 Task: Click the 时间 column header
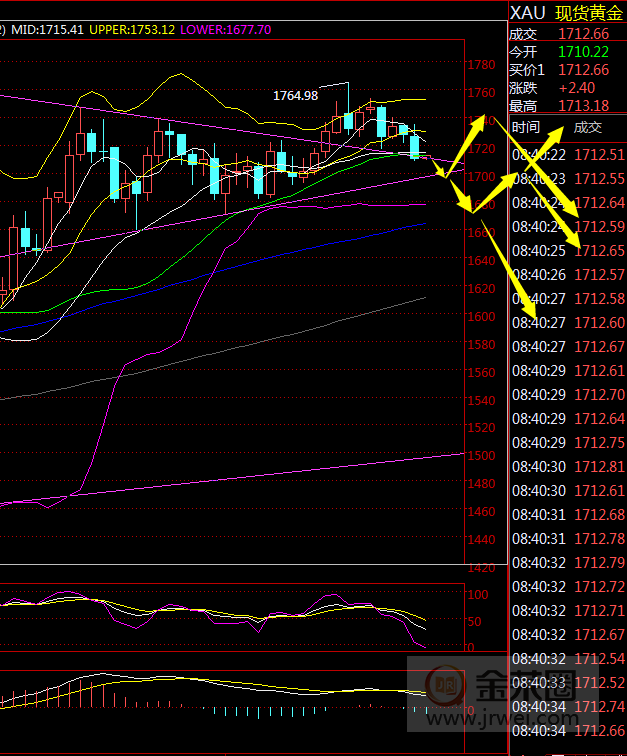(525, 127)
